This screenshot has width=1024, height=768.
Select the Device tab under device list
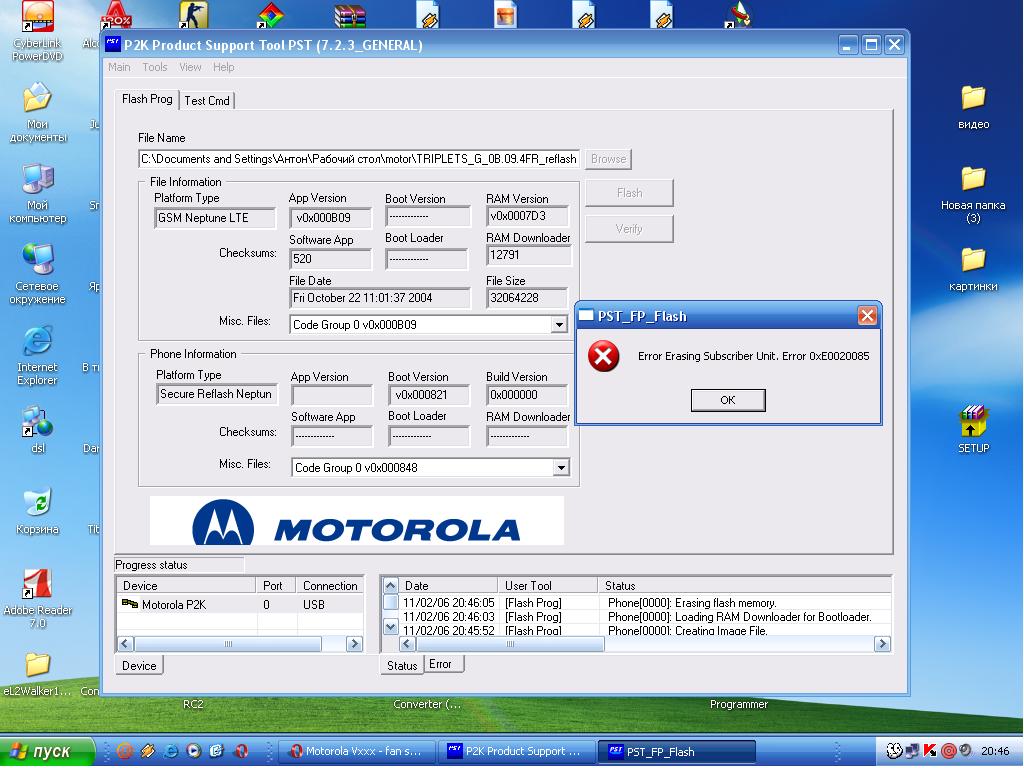[x=139, y=665]
